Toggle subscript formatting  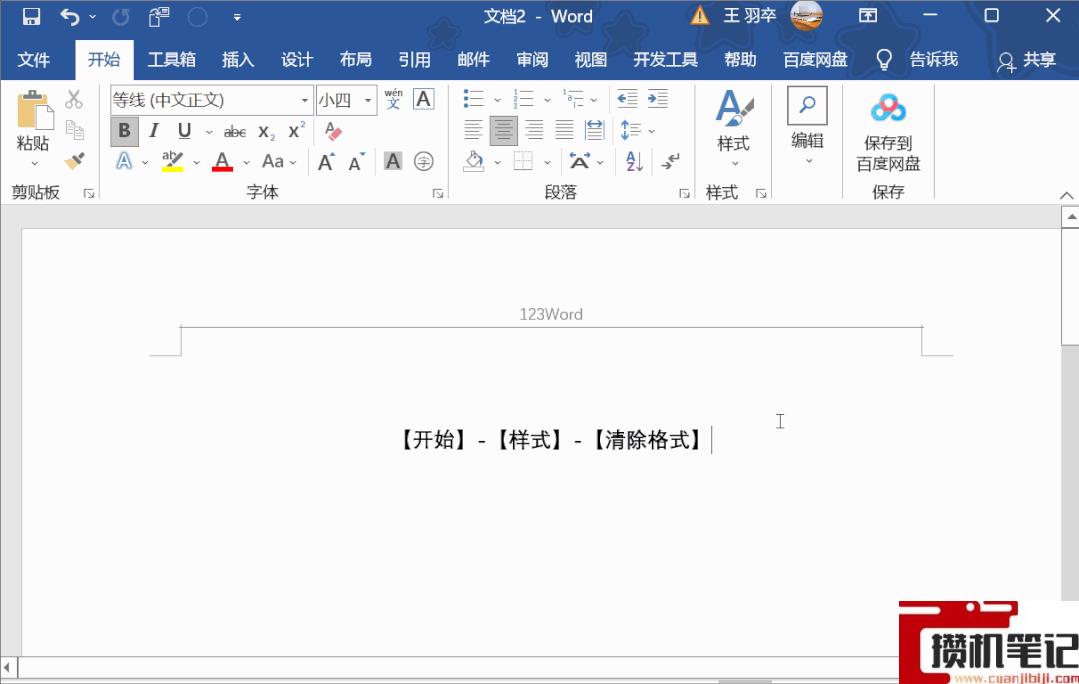pyautogui.click(x=266, y=131)
